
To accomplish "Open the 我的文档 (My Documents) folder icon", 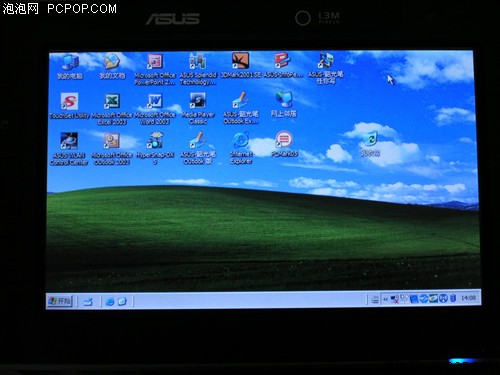I will (x=112, y=67).
